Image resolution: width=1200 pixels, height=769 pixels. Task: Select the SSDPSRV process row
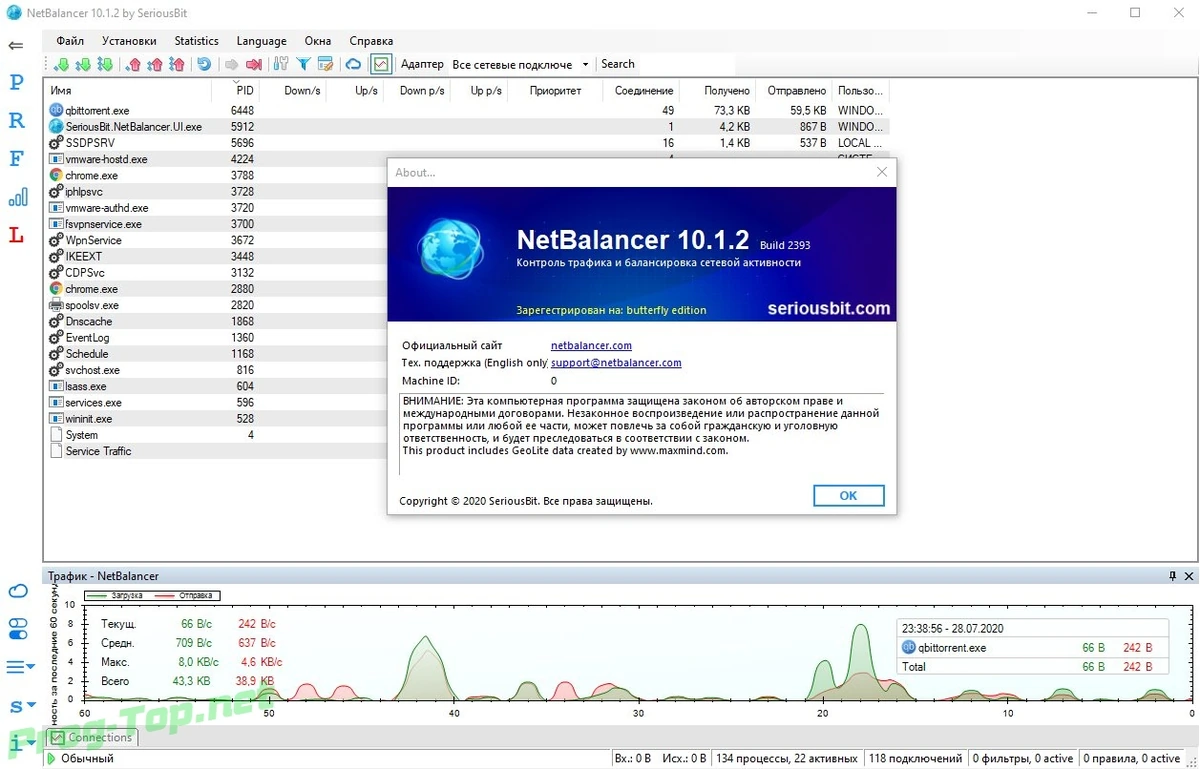467,143
